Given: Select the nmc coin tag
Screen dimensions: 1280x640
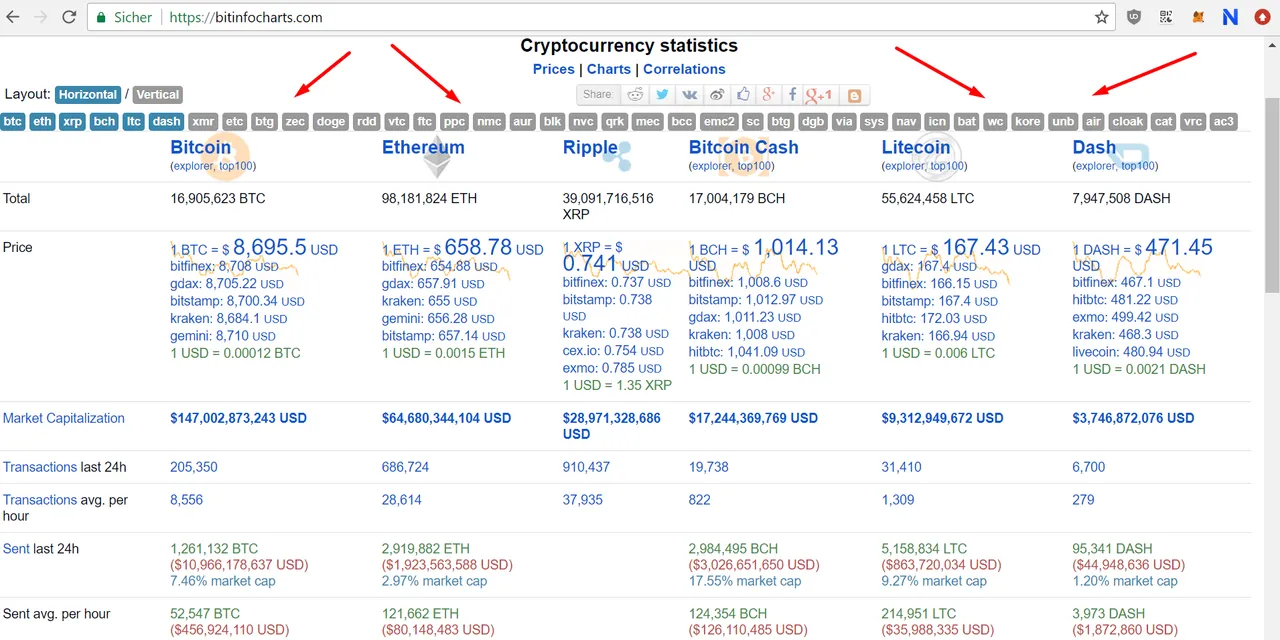Looking at the screenshot, I should click(x=489, y=122).
